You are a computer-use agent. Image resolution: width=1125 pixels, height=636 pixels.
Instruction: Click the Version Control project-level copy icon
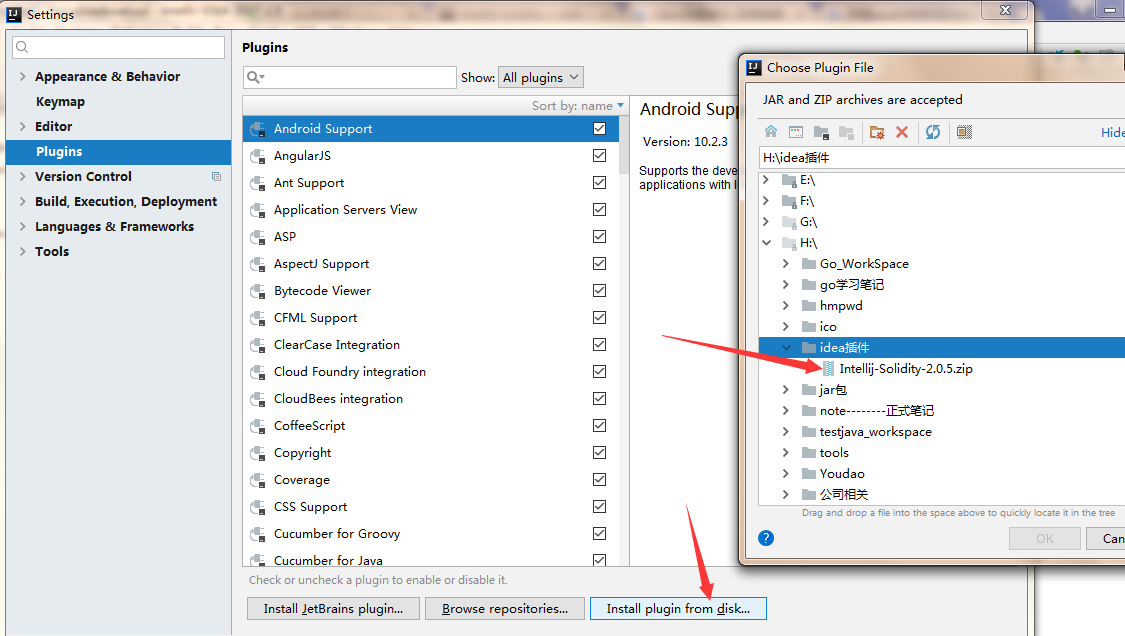coord(217,177)
